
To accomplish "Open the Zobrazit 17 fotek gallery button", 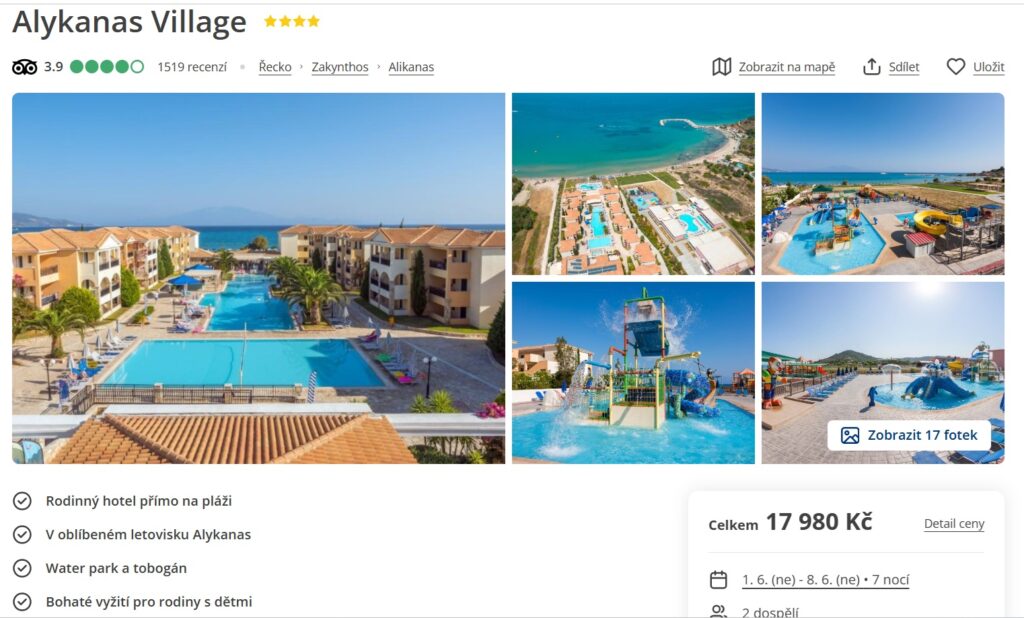I will pyautogui.click(x=909, y=435).
